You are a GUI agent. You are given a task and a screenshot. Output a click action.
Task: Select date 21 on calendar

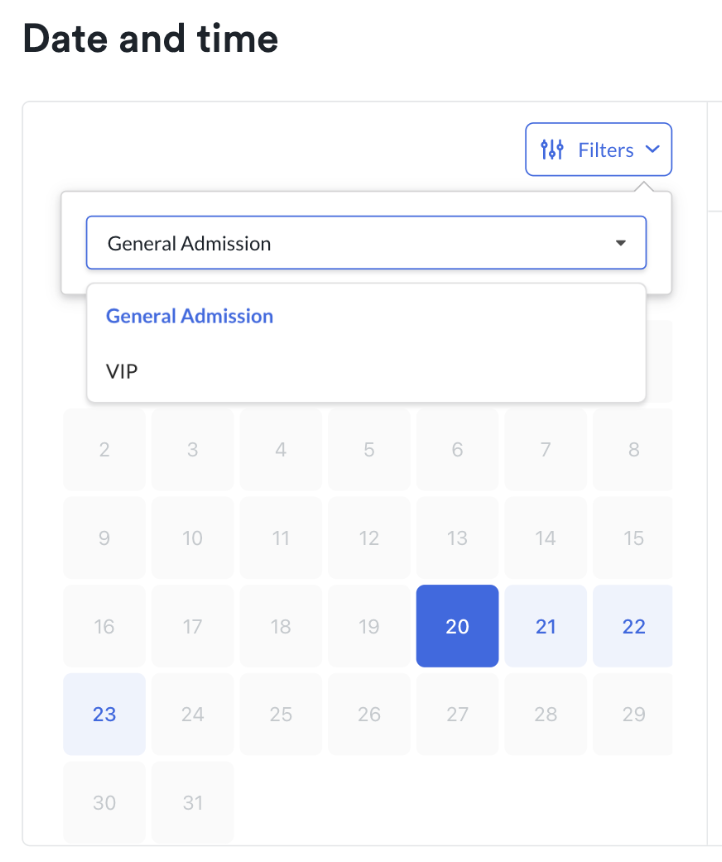(545, 626)
